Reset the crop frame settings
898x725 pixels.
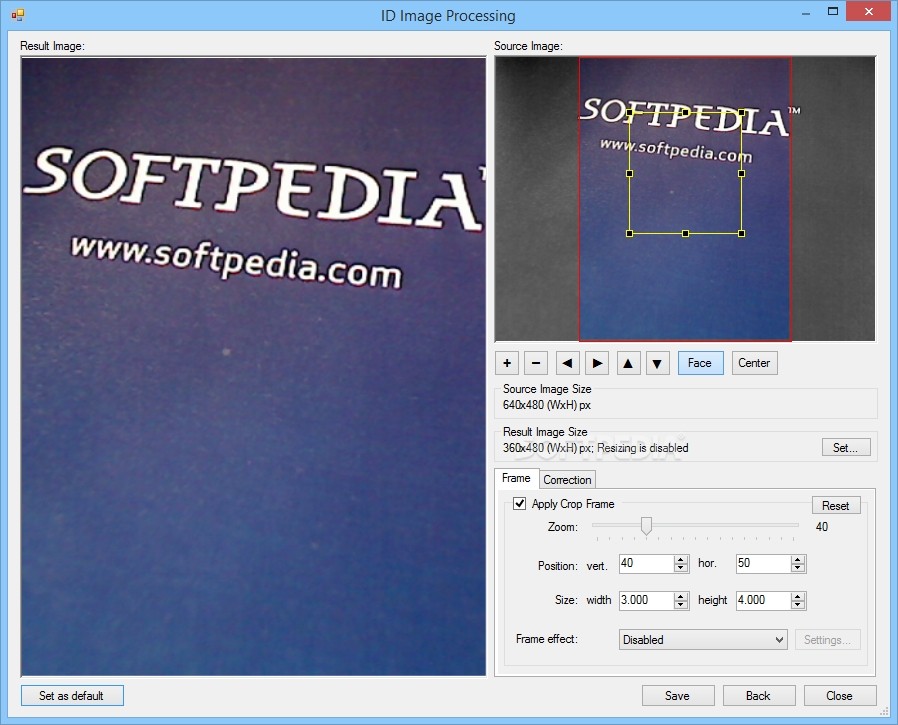click(x=836, y=505)
